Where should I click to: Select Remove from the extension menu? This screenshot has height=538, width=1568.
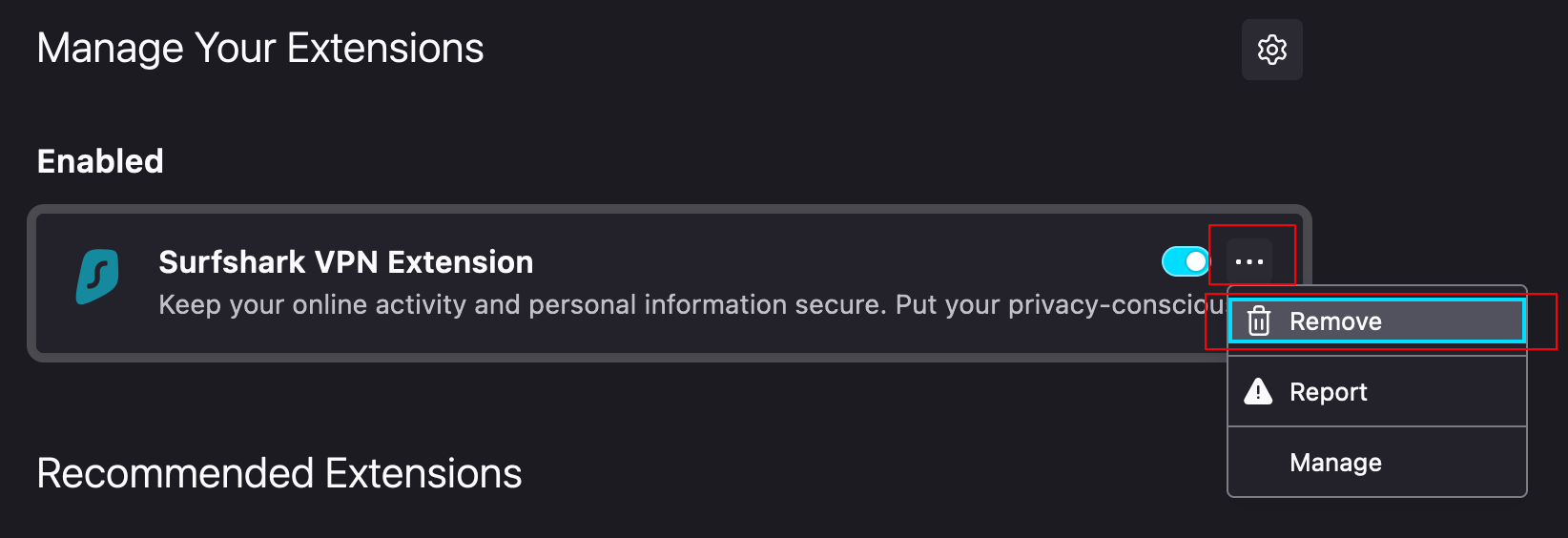(x=1376, y=321)
